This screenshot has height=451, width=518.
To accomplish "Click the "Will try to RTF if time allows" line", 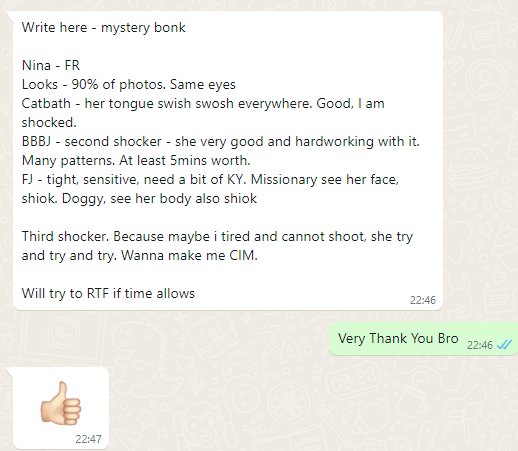I will click(x=108, y=294).
